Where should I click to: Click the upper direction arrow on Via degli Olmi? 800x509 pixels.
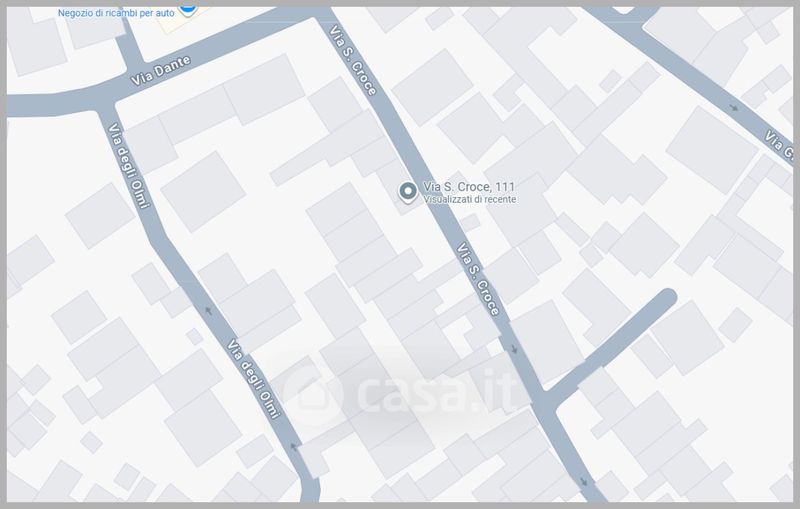209,310
